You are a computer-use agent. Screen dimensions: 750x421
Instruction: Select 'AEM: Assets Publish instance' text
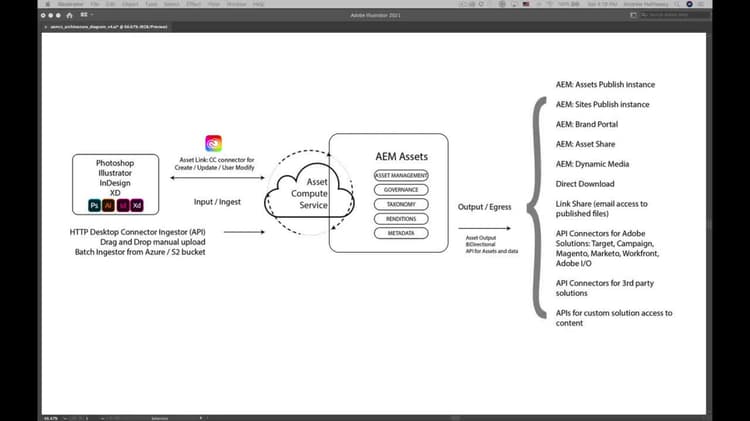tap(605, 85)
